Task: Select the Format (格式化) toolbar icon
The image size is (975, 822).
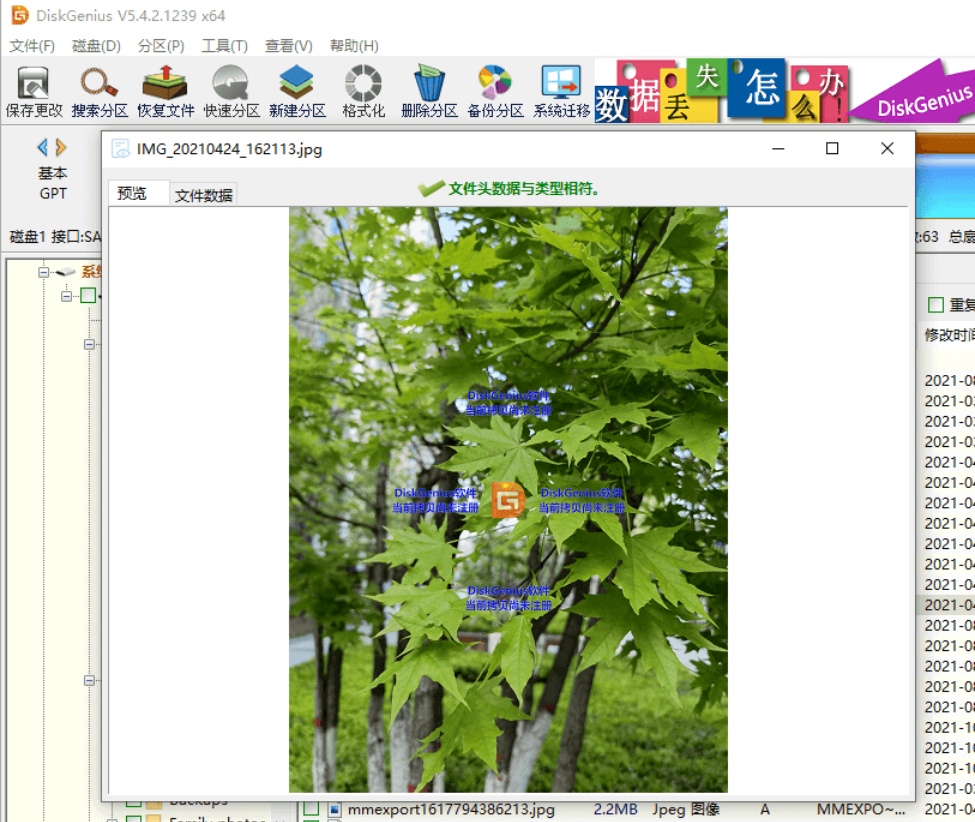Action: 363,91
